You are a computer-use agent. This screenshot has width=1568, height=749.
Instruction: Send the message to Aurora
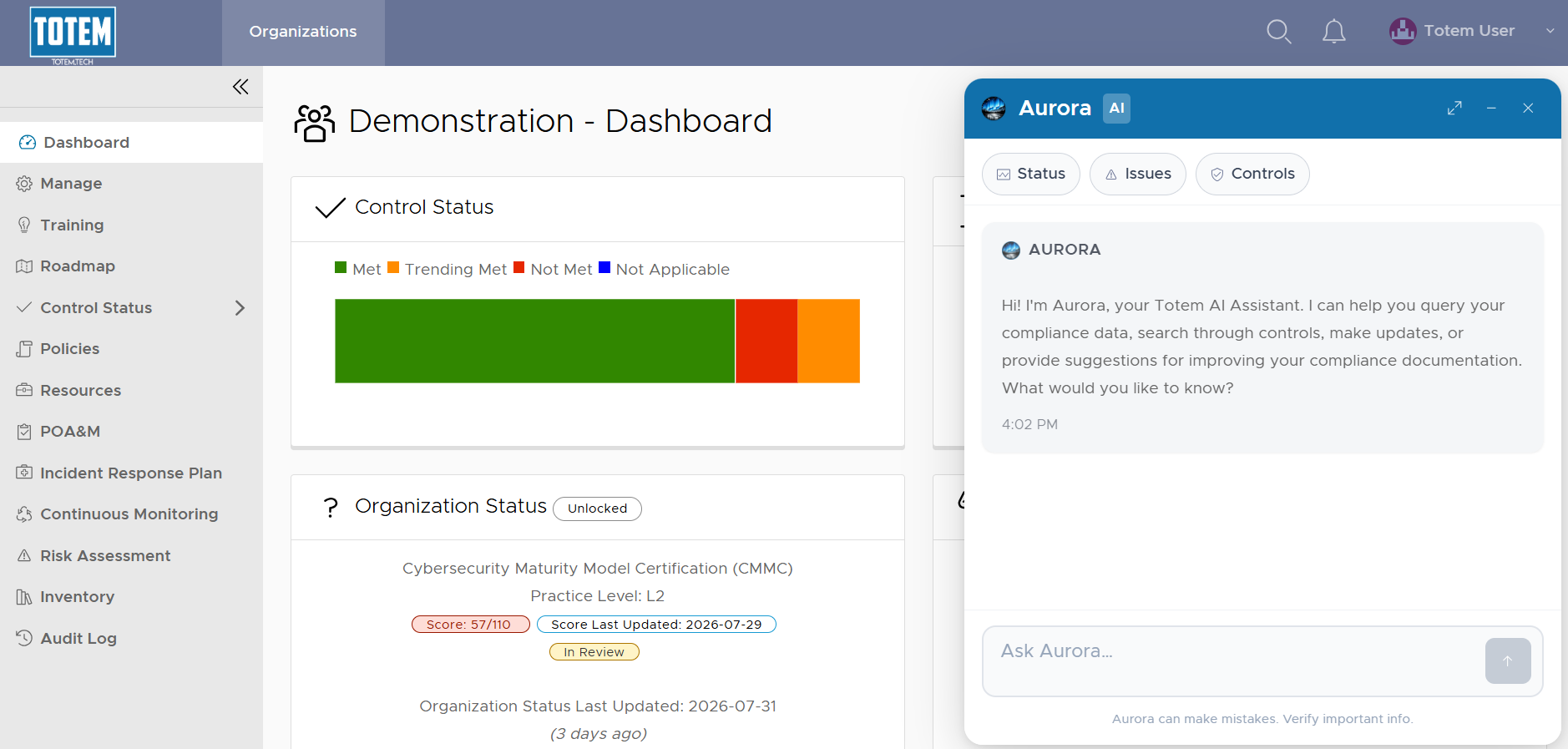(1508, 661)
